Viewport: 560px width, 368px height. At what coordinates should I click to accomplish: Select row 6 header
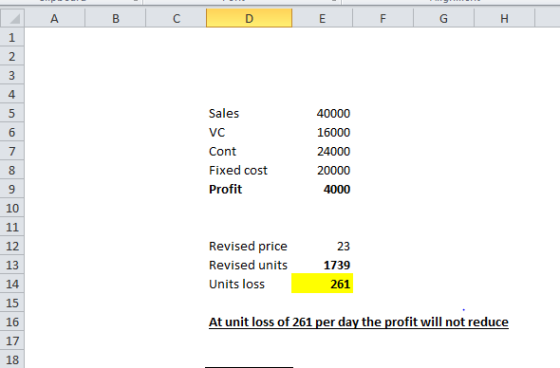pos(12,132)
